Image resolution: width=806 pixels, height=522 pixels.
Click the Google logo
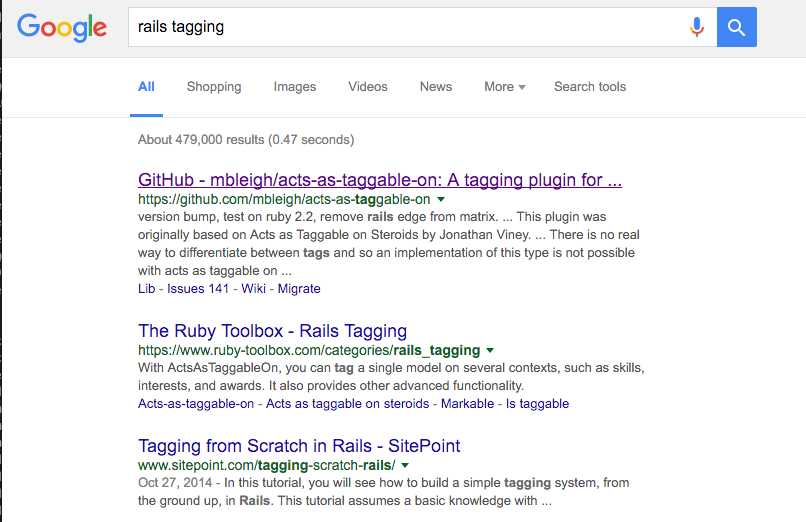tap(62, 27)
